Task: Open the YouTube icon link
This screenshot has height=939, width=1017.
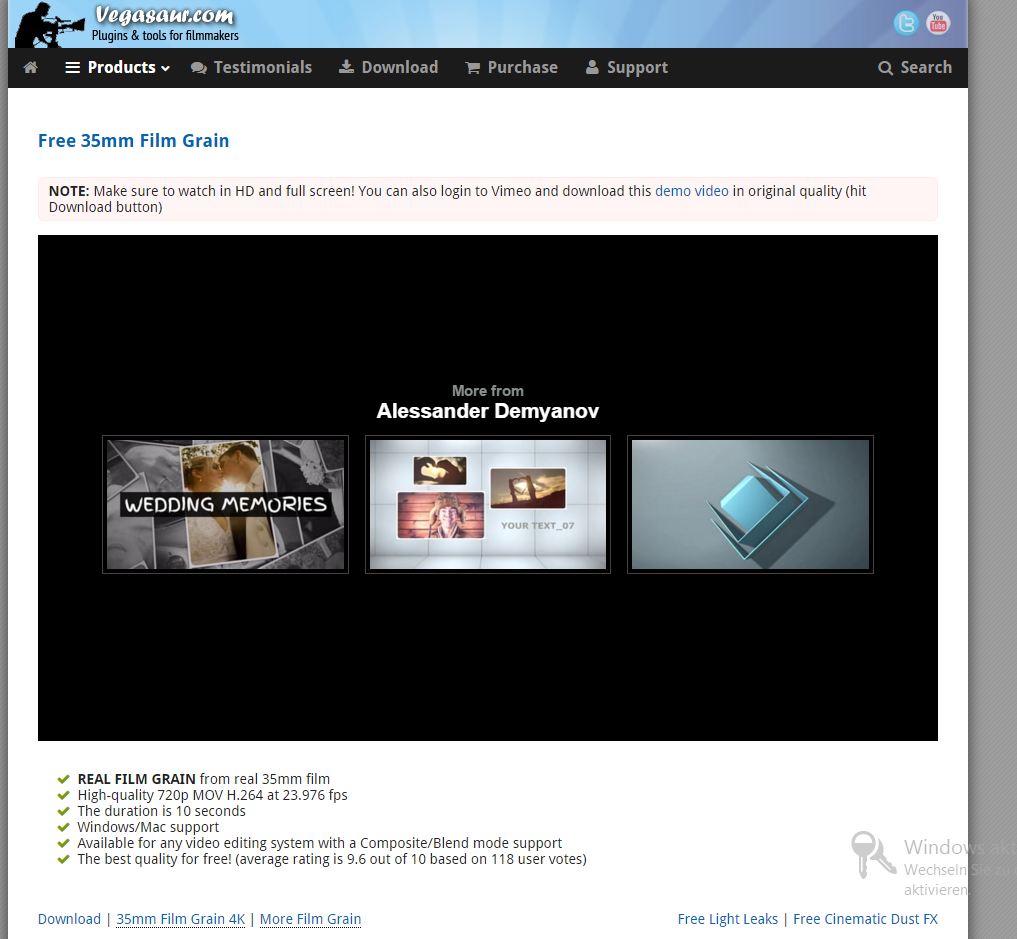Action: (x=938, y=23)
